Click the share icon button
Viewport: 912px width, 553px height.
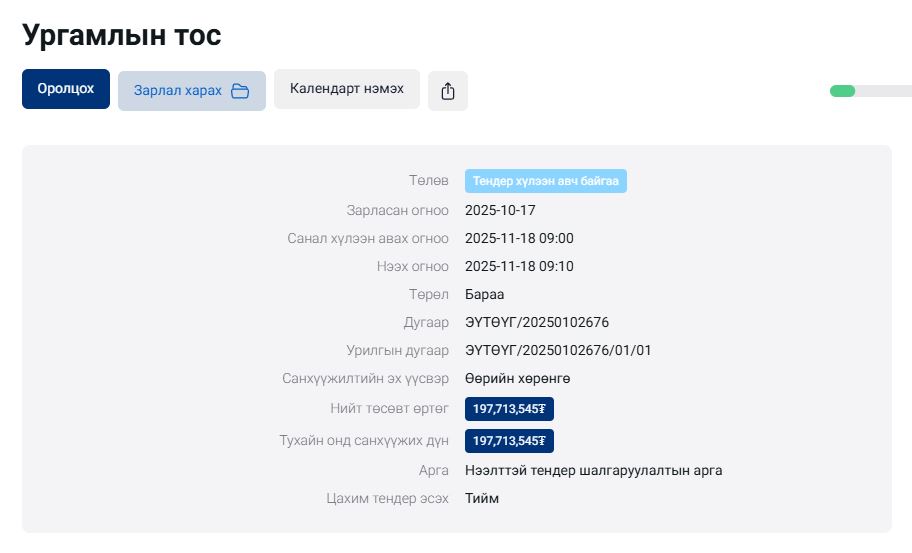click(448, 91)
